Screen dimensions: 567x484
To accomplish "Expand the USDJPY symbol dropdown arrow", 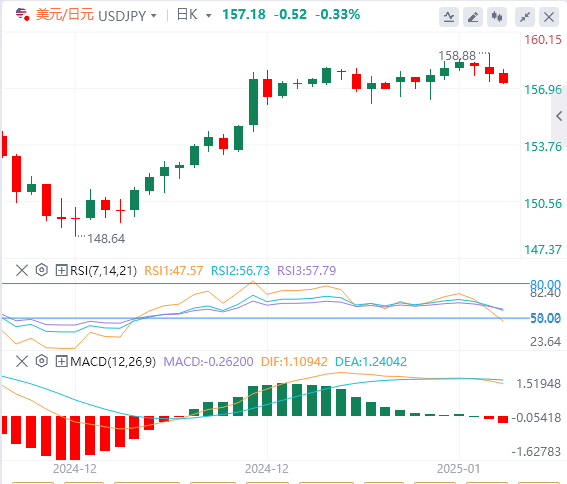I will point(154,16).
